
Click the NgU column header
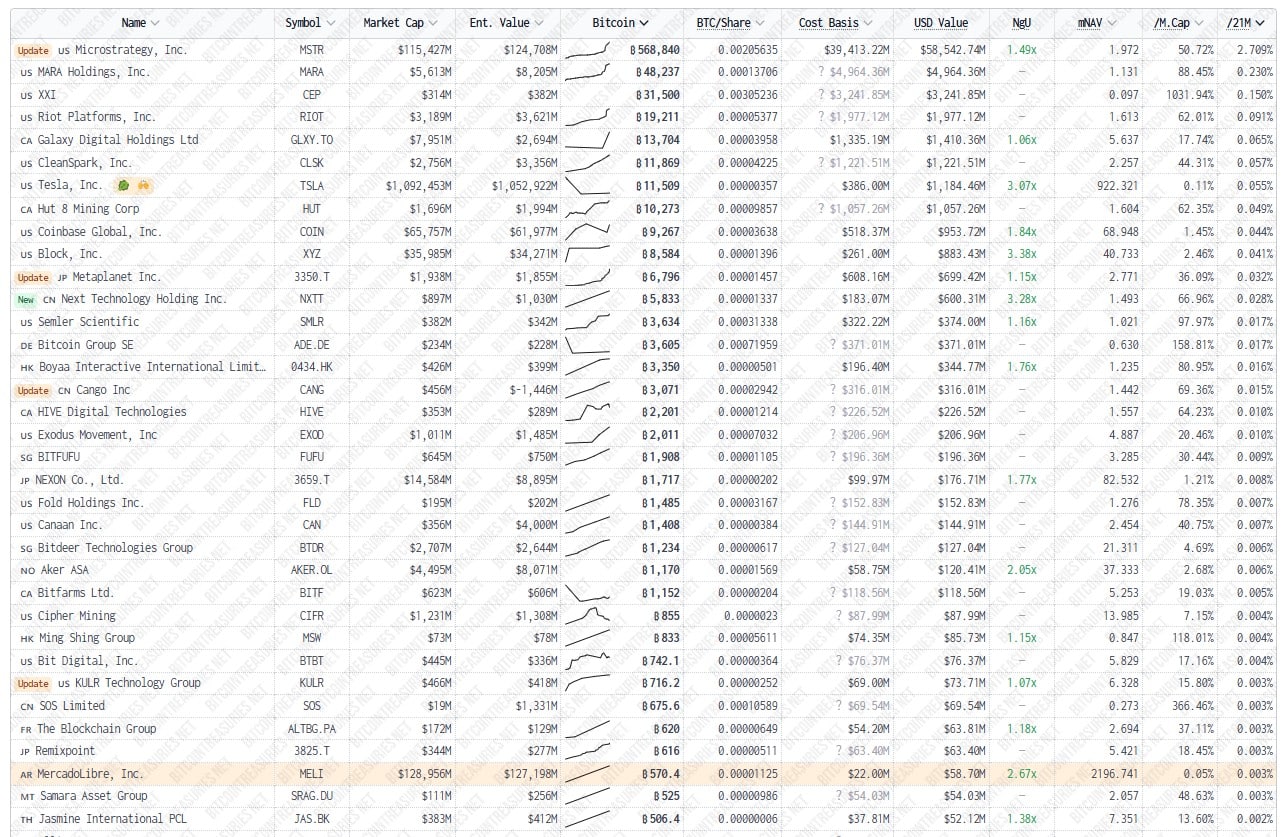tap(1021, 23)
